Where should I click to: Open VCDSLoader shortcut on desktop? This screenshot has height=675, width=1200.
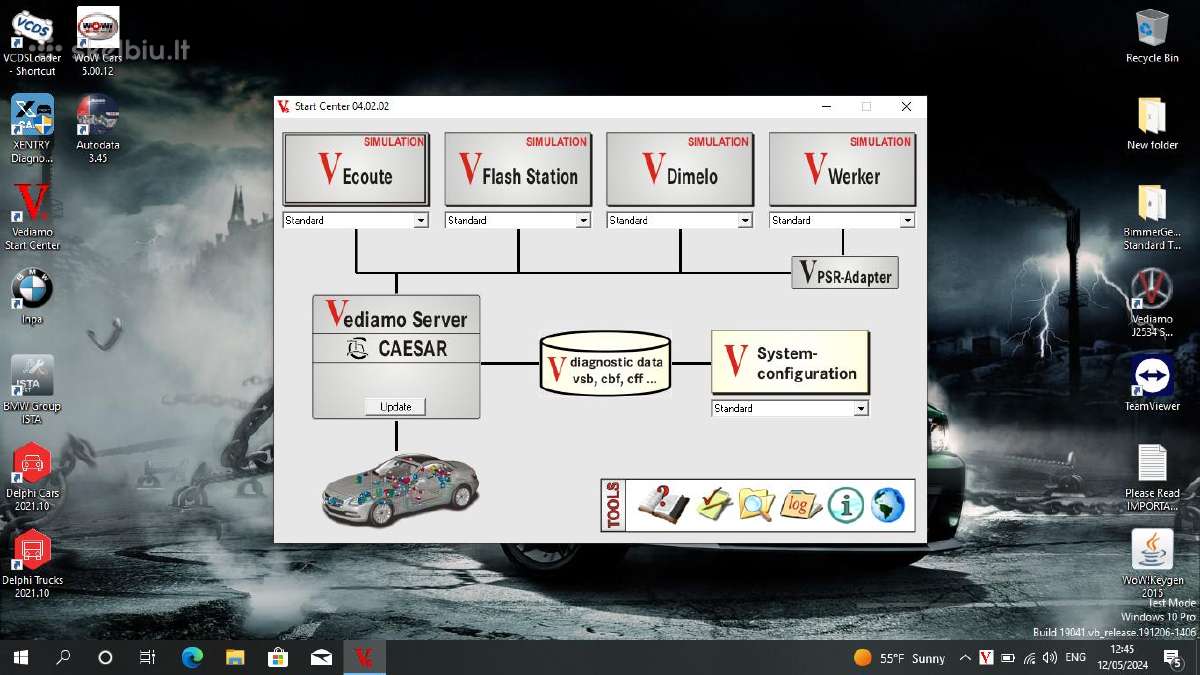click(32, 42)
